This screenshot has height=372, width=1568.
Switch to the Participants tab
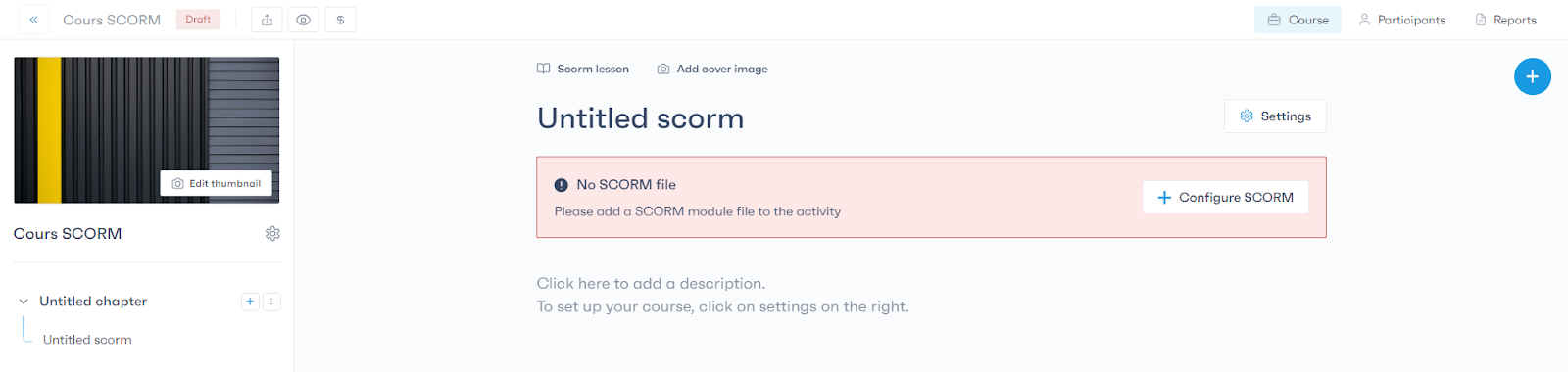click(1401, 20)
